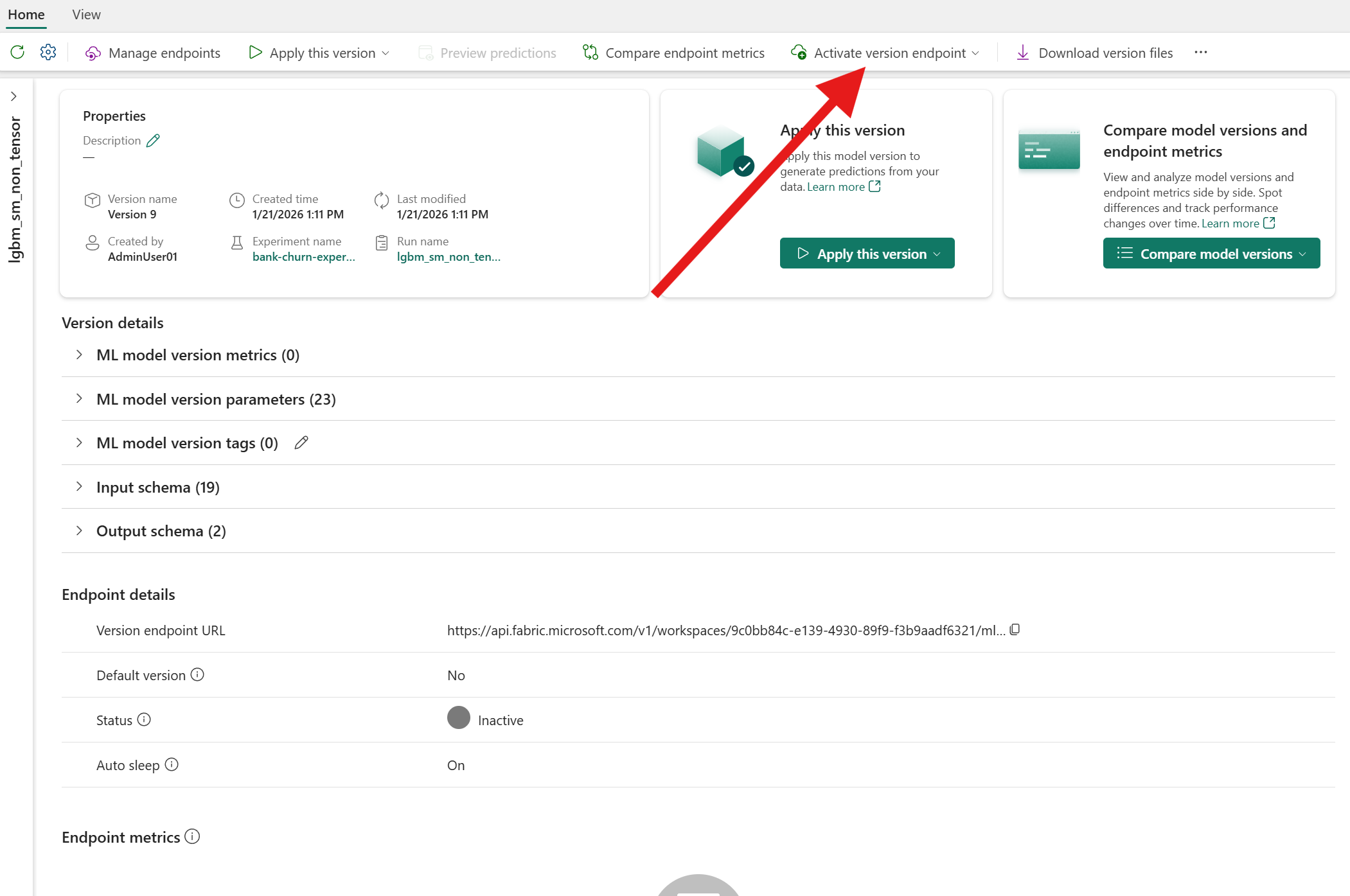This screenshot has width=1350, height=896.
Task: Click the refresh icon in the toolbar
Action: [x=17, y=52]
